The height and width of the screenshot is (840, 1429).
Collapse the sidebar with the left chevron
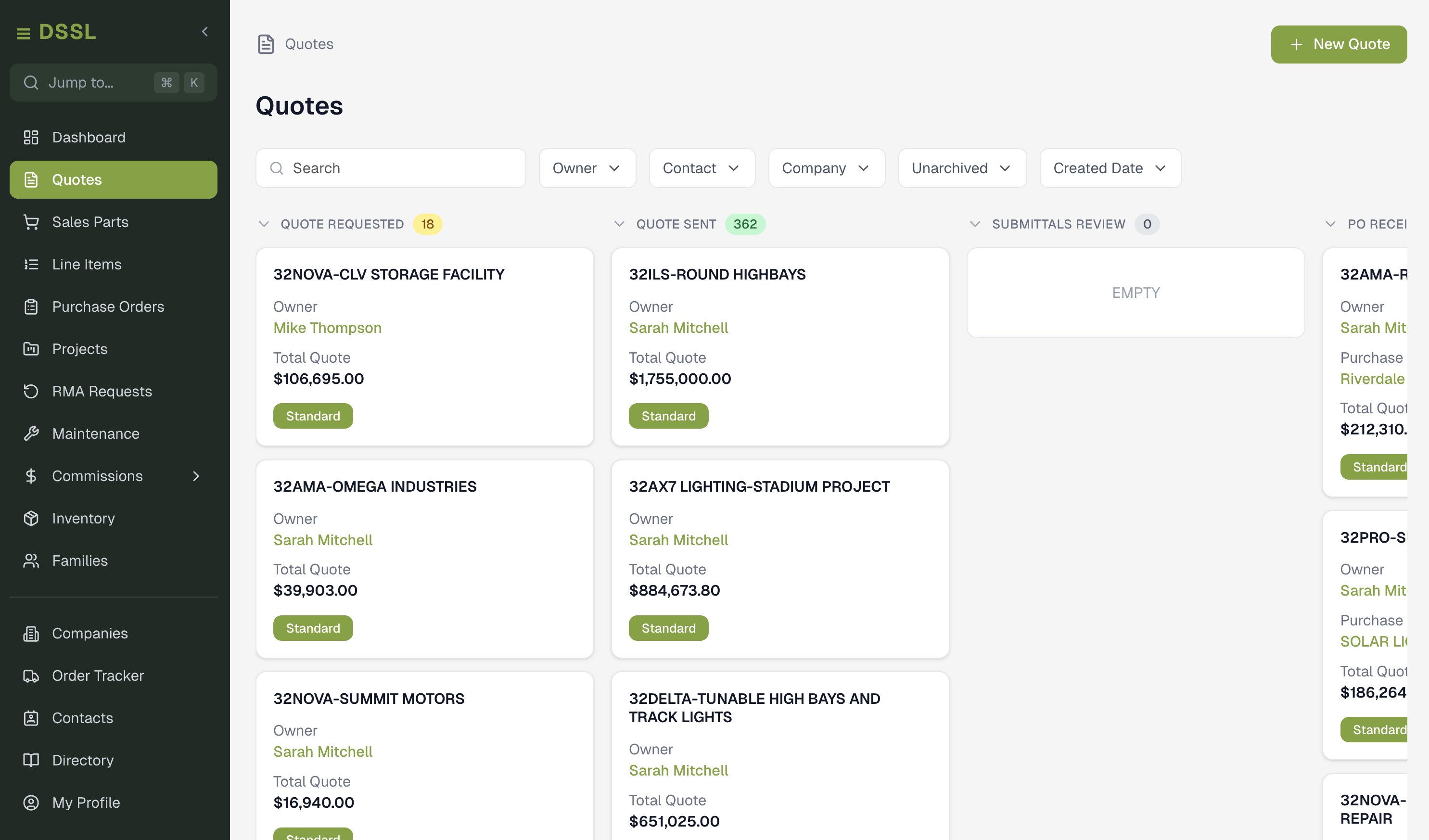pyautogui.click(x=205, y=32)
